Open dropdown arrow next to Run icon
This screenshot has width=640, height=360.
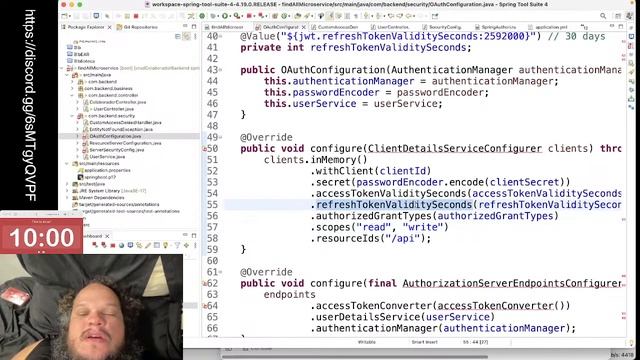pyautogui.click(x=231, y=16)
